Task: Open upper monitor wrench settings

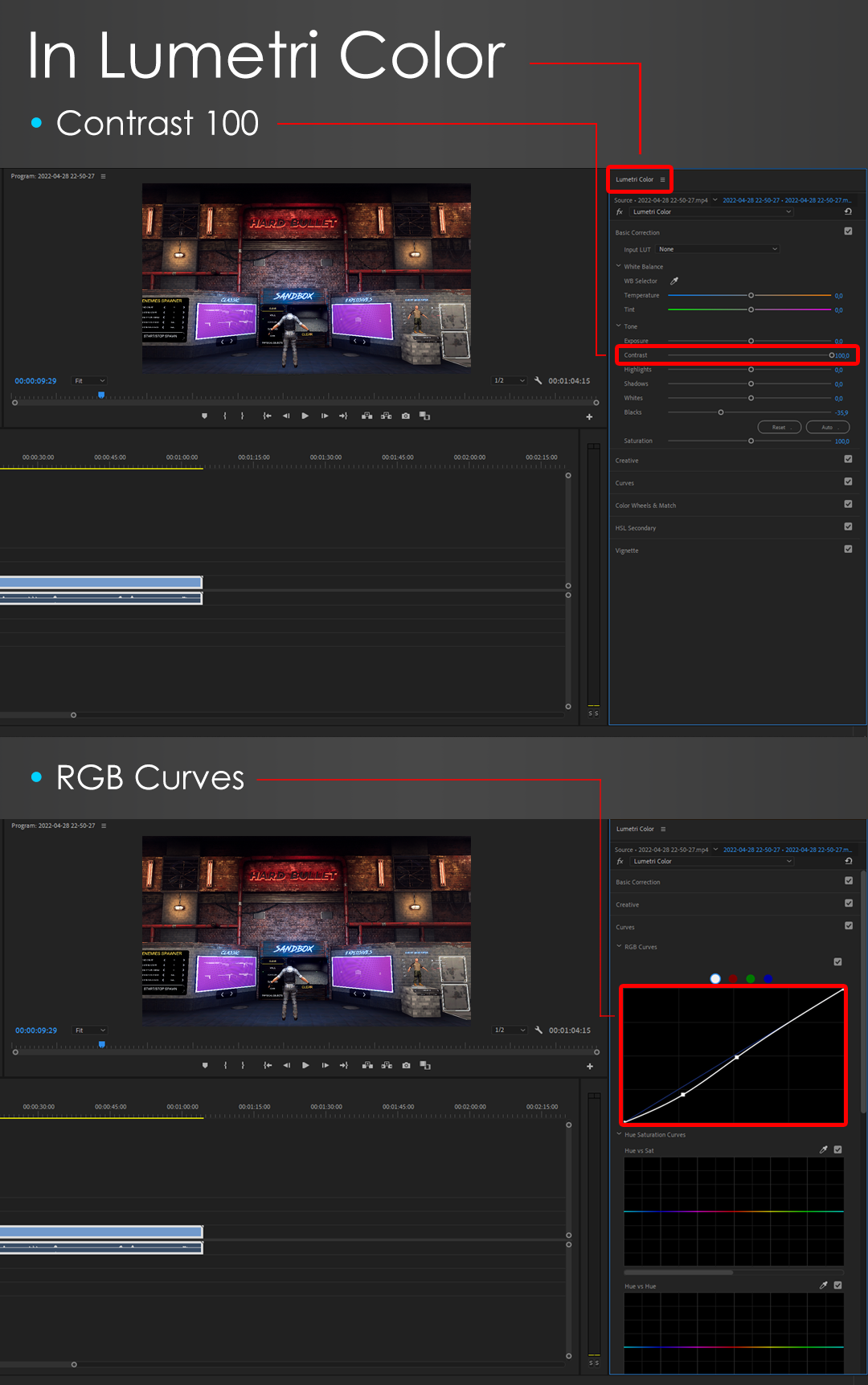Action: tap(538, 380)
